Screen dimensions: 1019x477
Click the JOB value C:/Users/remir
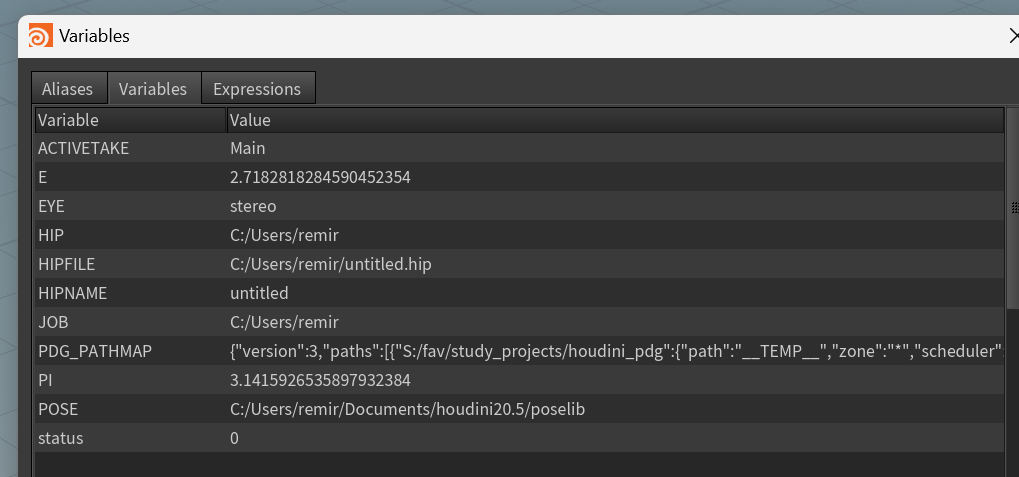pos(285,322)
